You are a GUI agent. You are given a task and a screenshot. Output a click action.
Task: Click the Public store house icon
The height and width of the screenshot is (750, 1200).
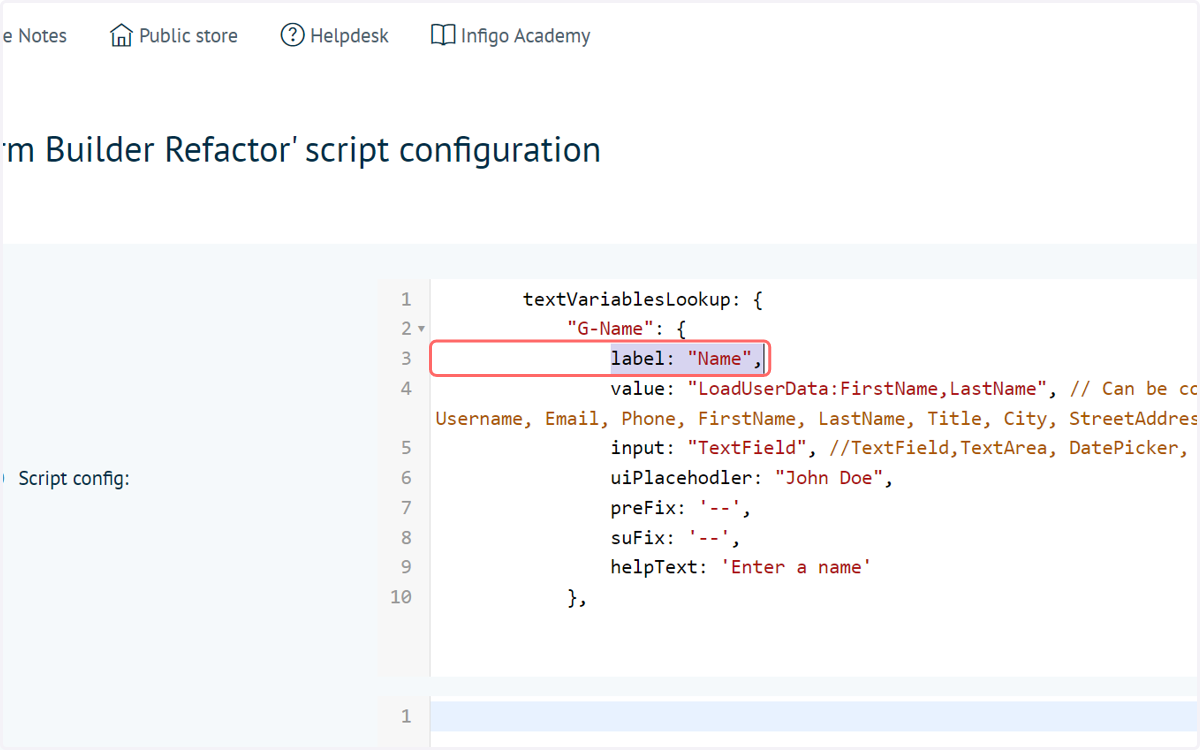[121, 36]
